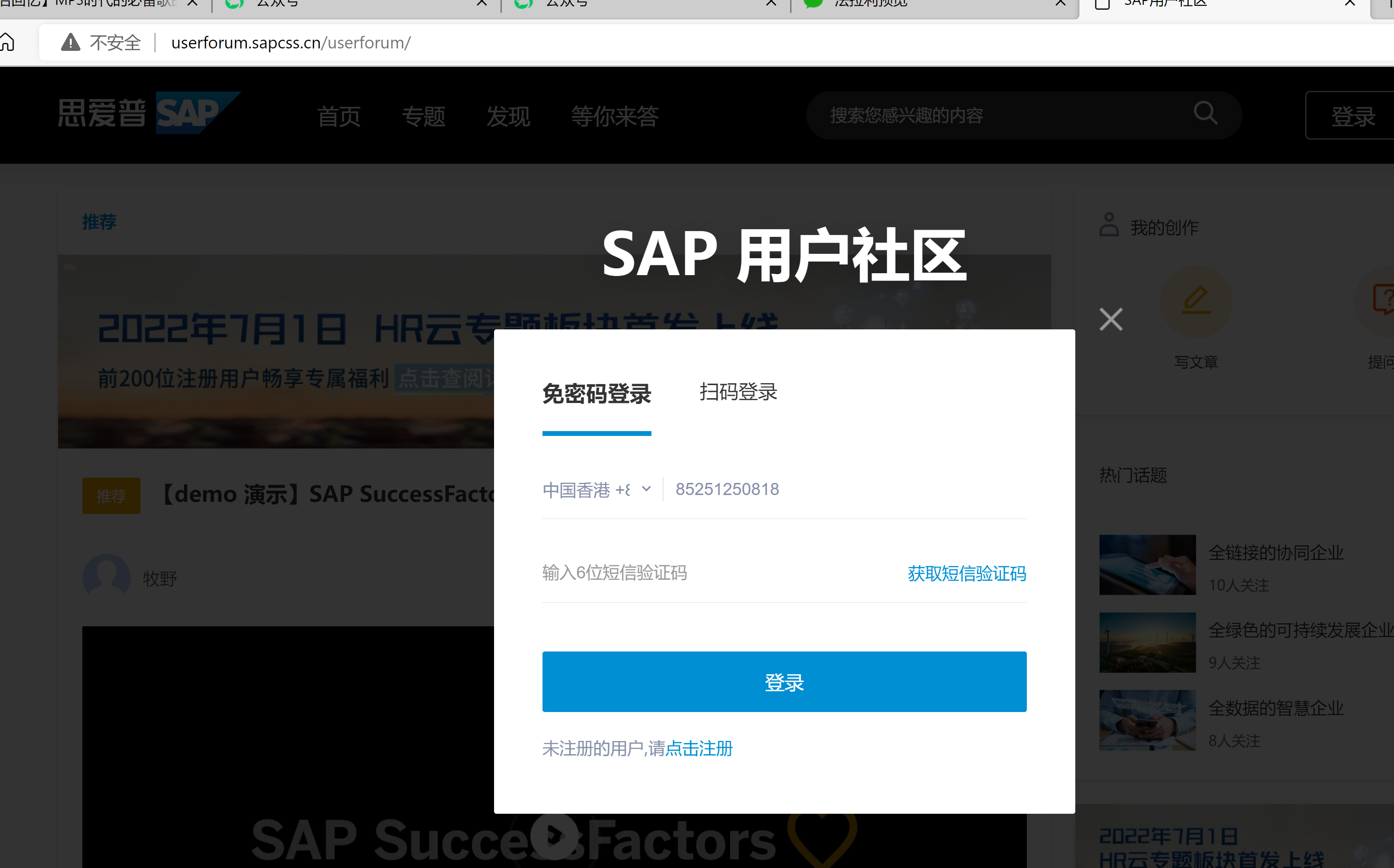The image size is (1394, 868).
Task: Click 写文章 label
Action: pos(1196,362)
